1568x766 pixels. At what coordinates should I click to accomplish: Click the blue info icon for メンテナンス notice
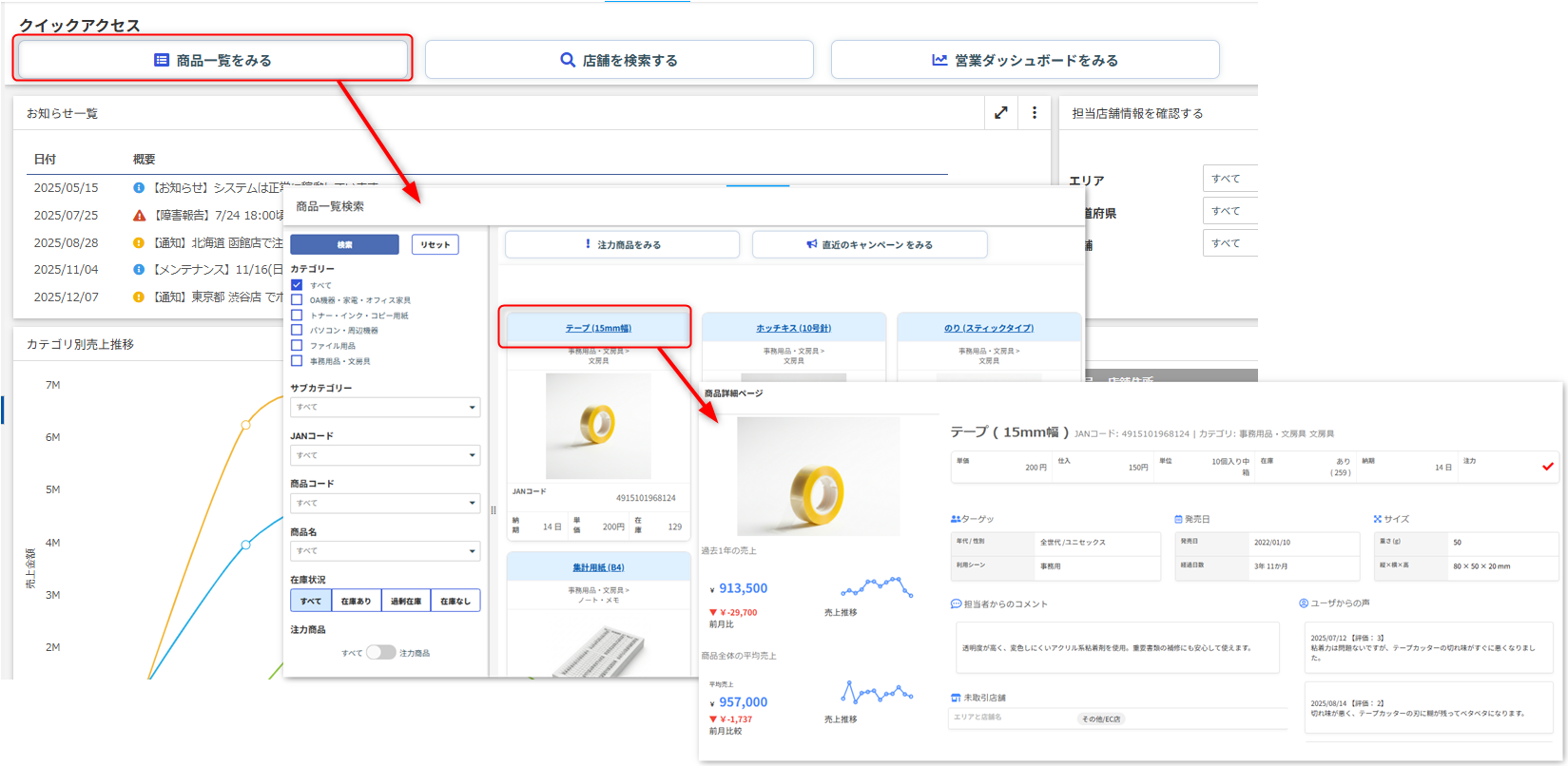click(x=139, y=270)
